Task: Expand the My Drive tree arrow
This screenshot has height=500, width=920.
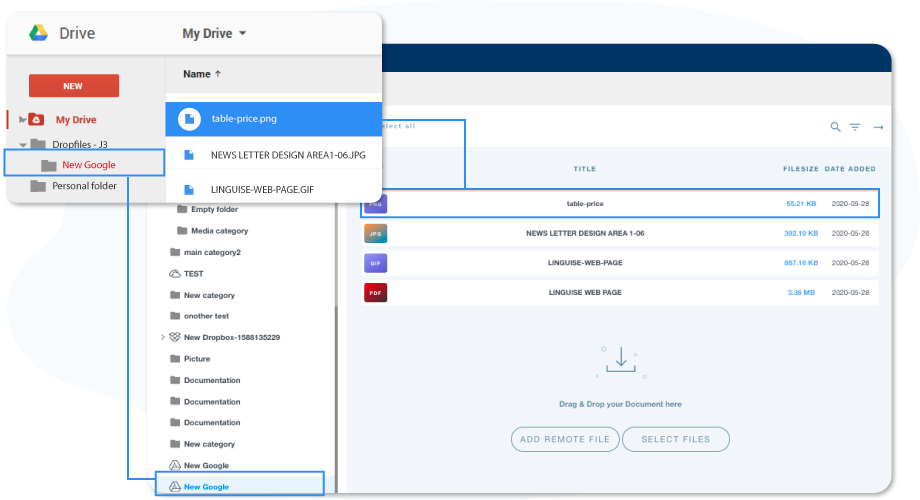Action: 22,120
